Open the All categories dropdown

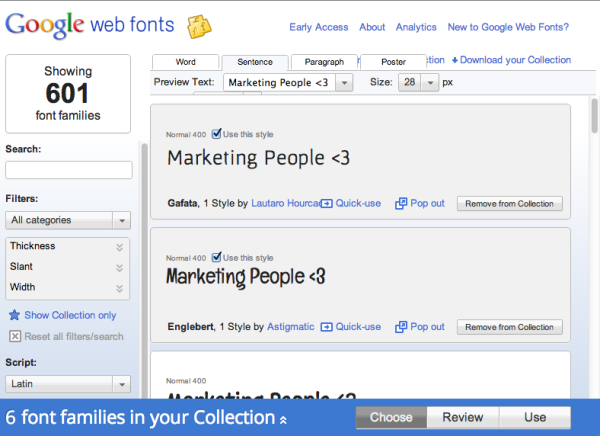(68, 220)
